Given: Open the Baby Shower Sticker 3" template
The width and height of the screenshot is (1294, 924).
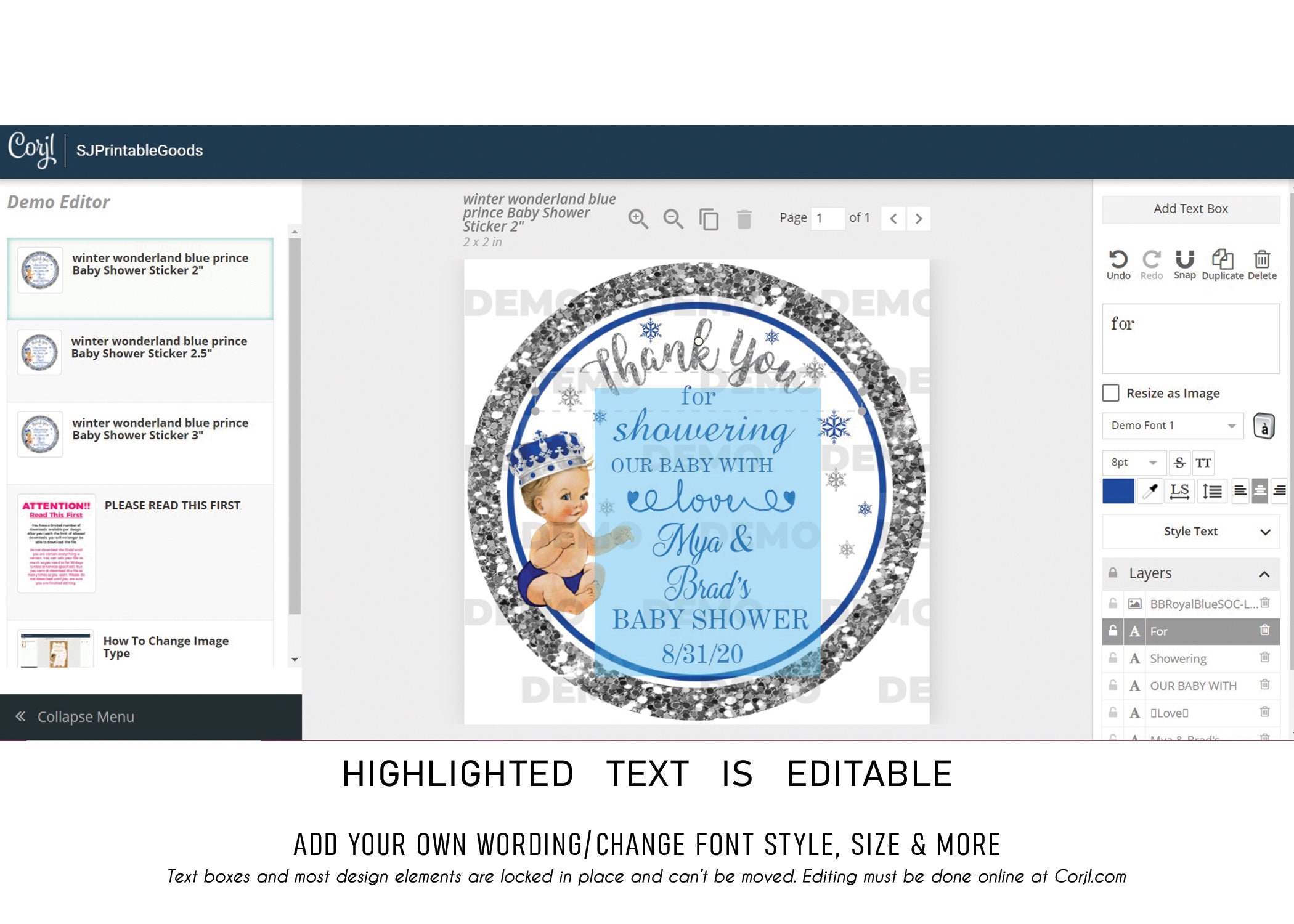Looking at the screenshot, I should [x=140, y=443].
